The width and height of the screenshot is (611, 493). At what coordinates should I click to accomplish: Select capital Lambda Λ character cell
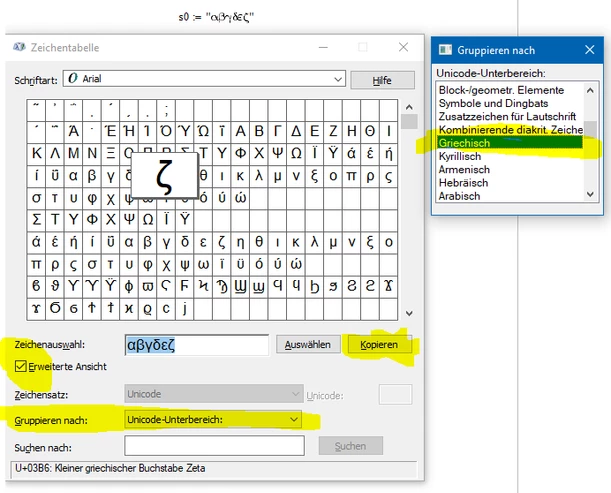click(x=55, y=153)
